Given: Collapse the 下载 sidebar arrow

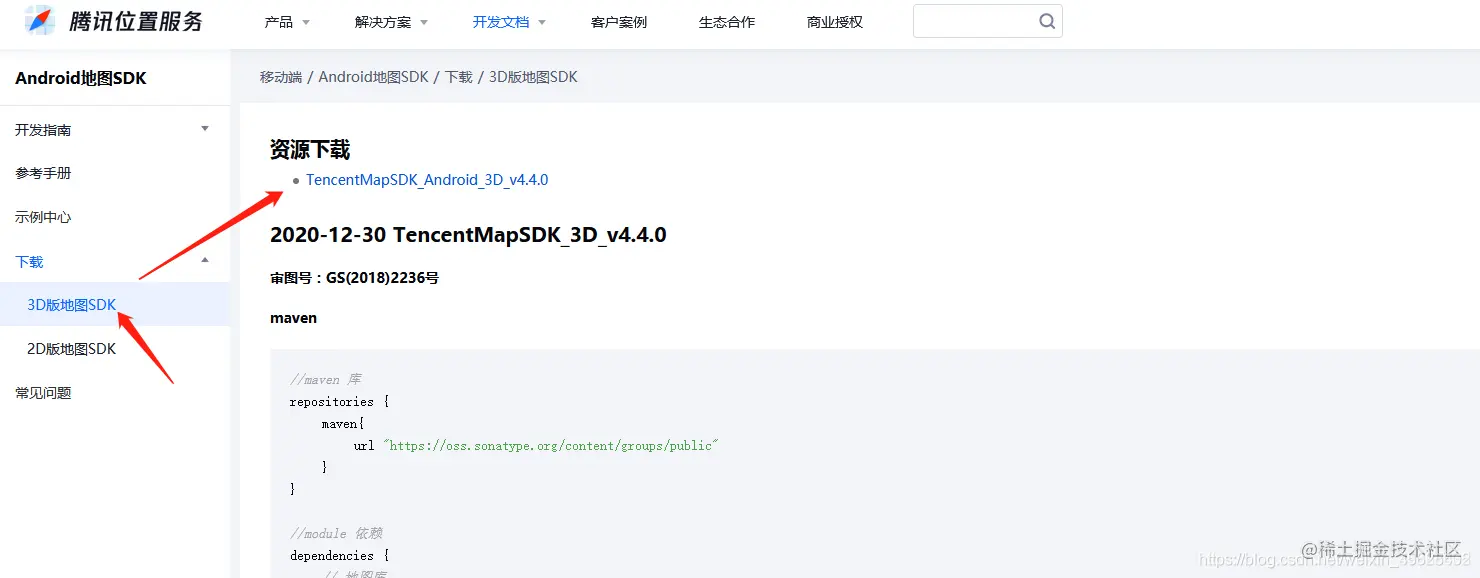Looking at the screenshot, I should (205, 260).
